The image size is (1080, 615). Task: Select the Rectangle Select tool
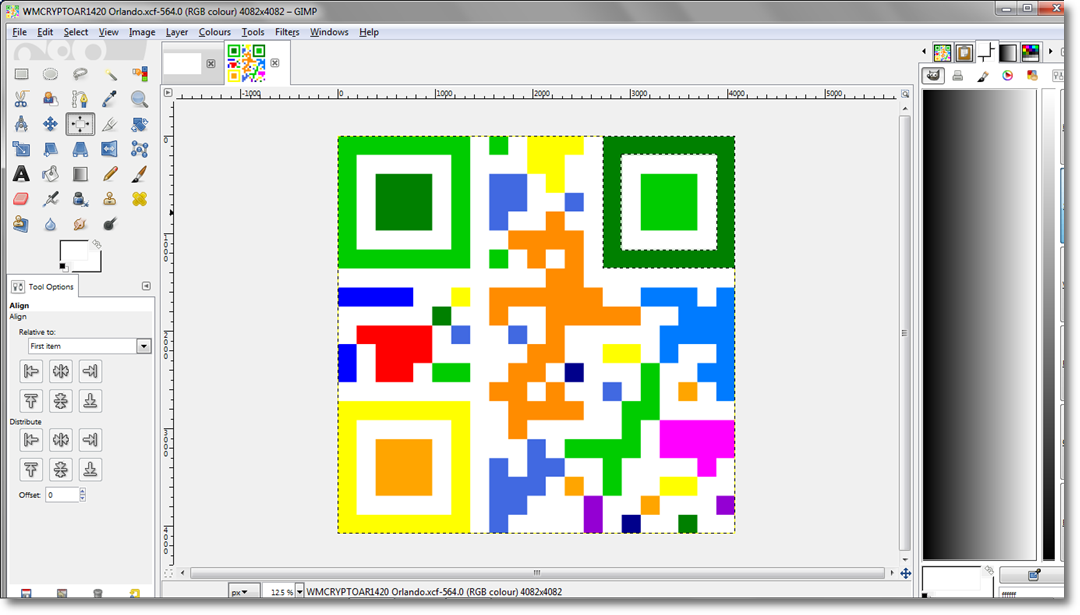click(21, 74)
